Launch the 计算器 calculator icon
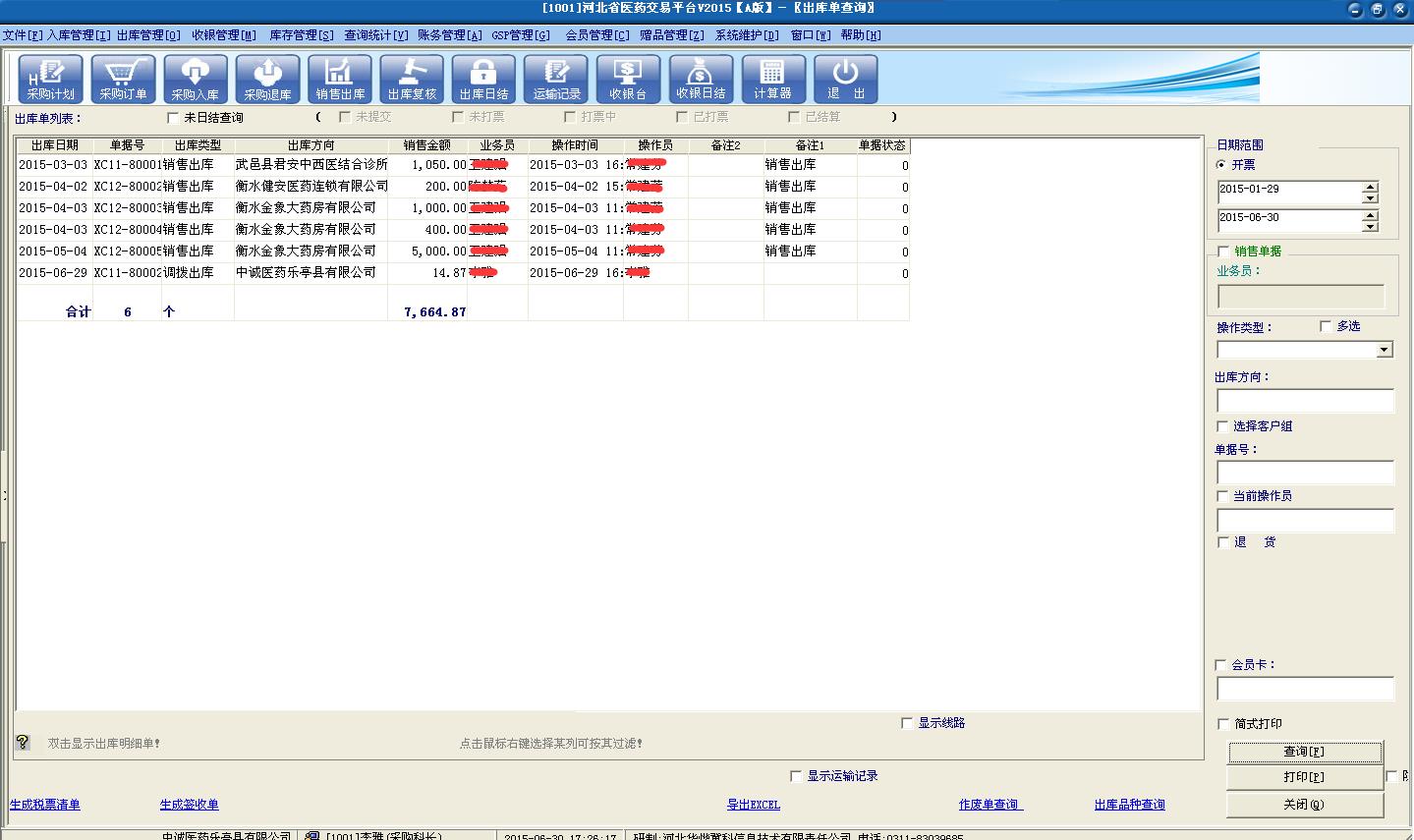Screen dimensions: 1414x840 (x=773, y=79)
